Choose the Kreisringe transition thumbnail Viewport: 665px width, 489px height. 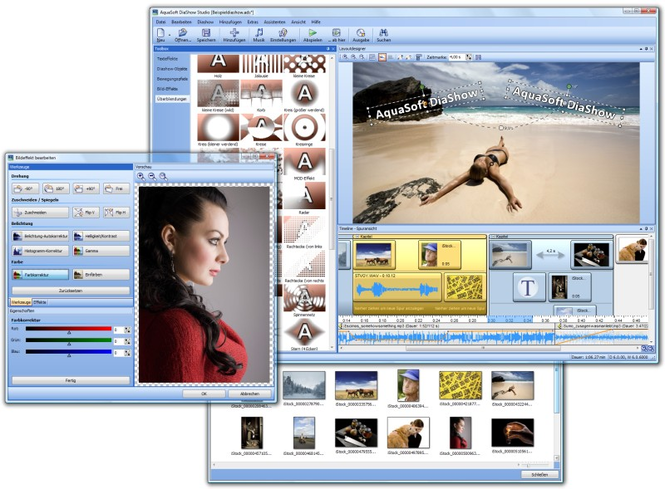(305, 127)
